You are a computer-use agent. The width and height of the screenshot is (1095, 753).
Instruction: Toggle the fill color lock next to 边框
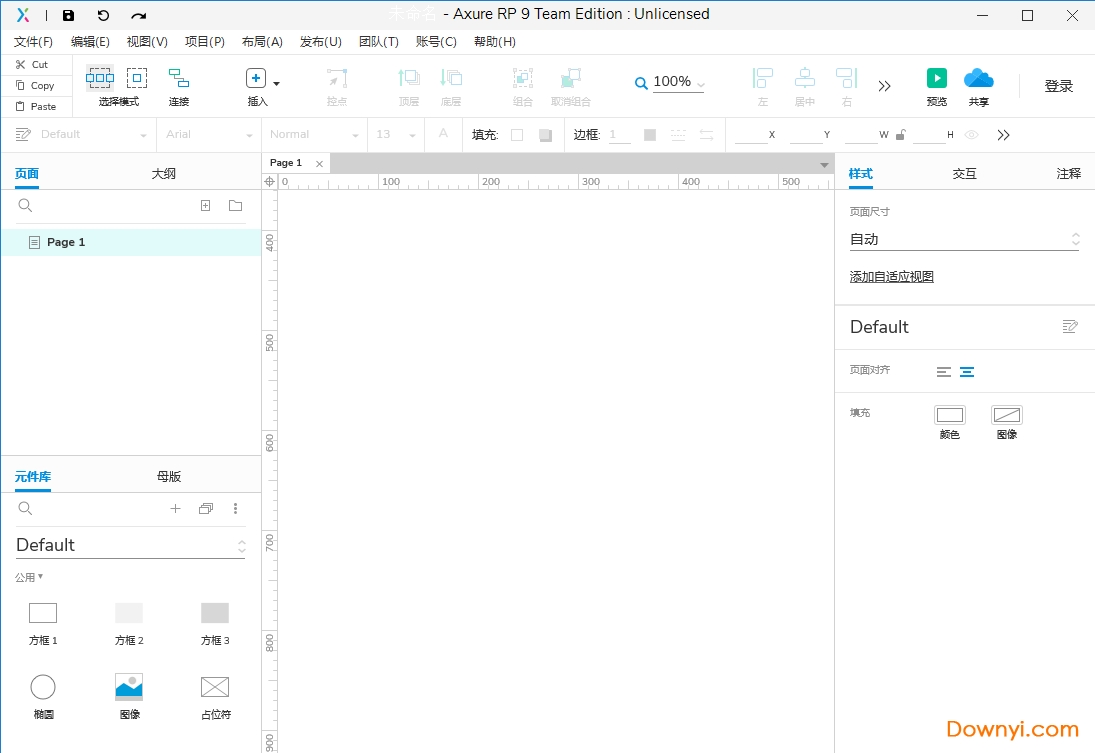pyautogui.click(x=899, y=134)
